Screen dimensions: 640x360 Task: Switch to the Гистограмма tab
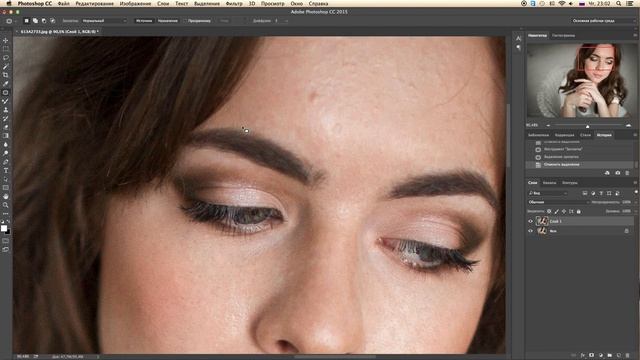pos(563,36)
